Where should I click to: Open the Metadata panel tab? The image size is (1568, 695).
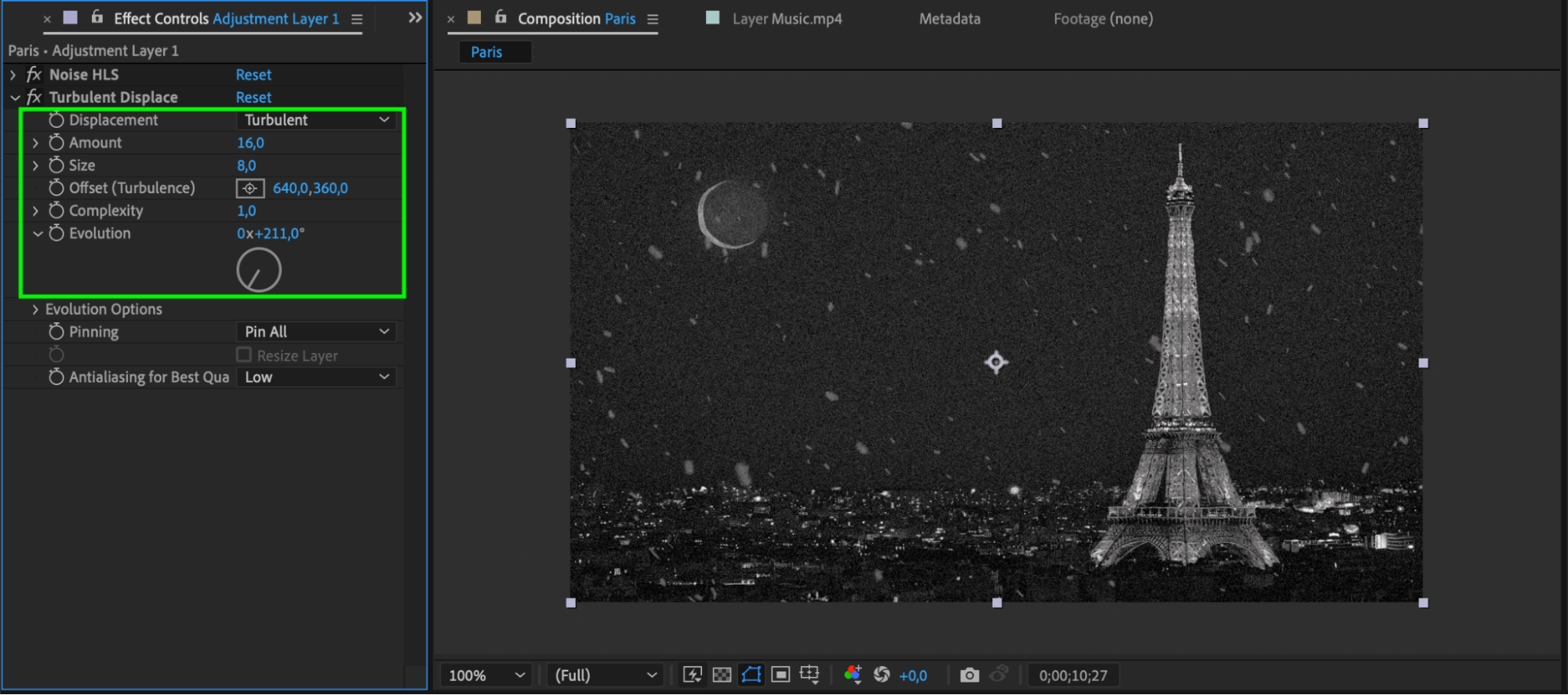click(x=950, y=18)
